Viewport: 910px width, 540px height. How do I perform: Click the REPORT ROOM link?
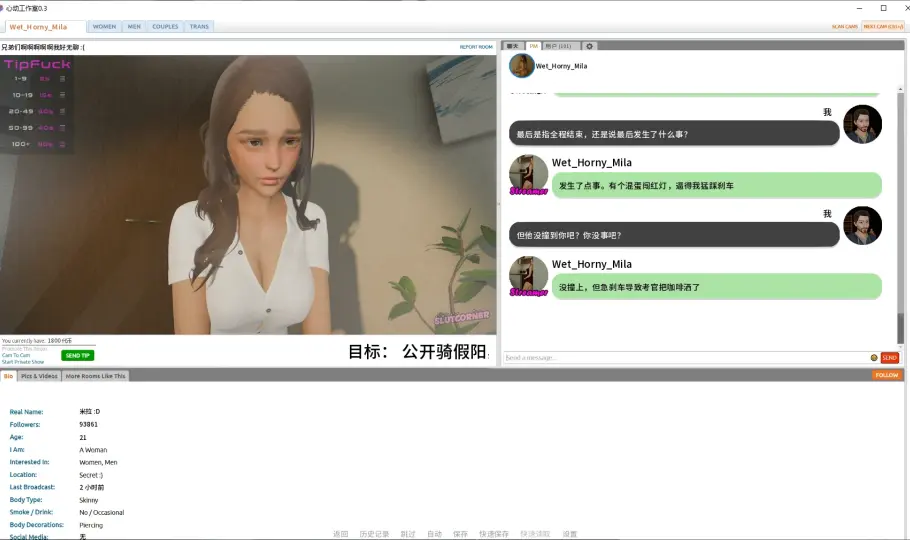click(x=476, y=47)
